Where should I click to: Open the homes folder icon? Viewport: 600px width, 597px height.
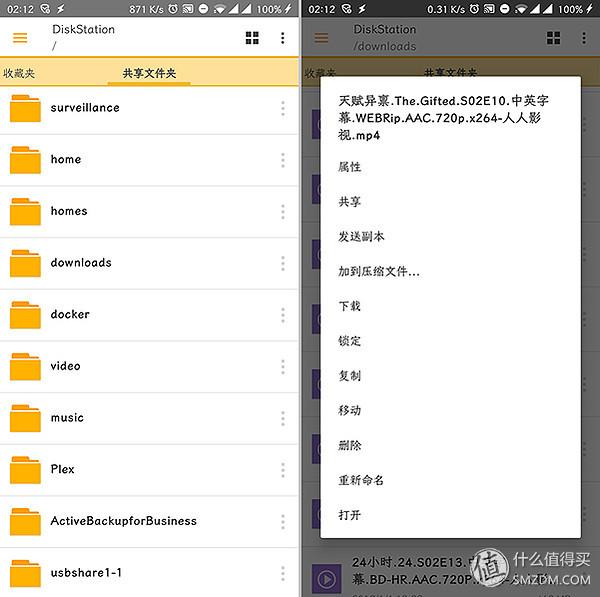tap(25, 212)
